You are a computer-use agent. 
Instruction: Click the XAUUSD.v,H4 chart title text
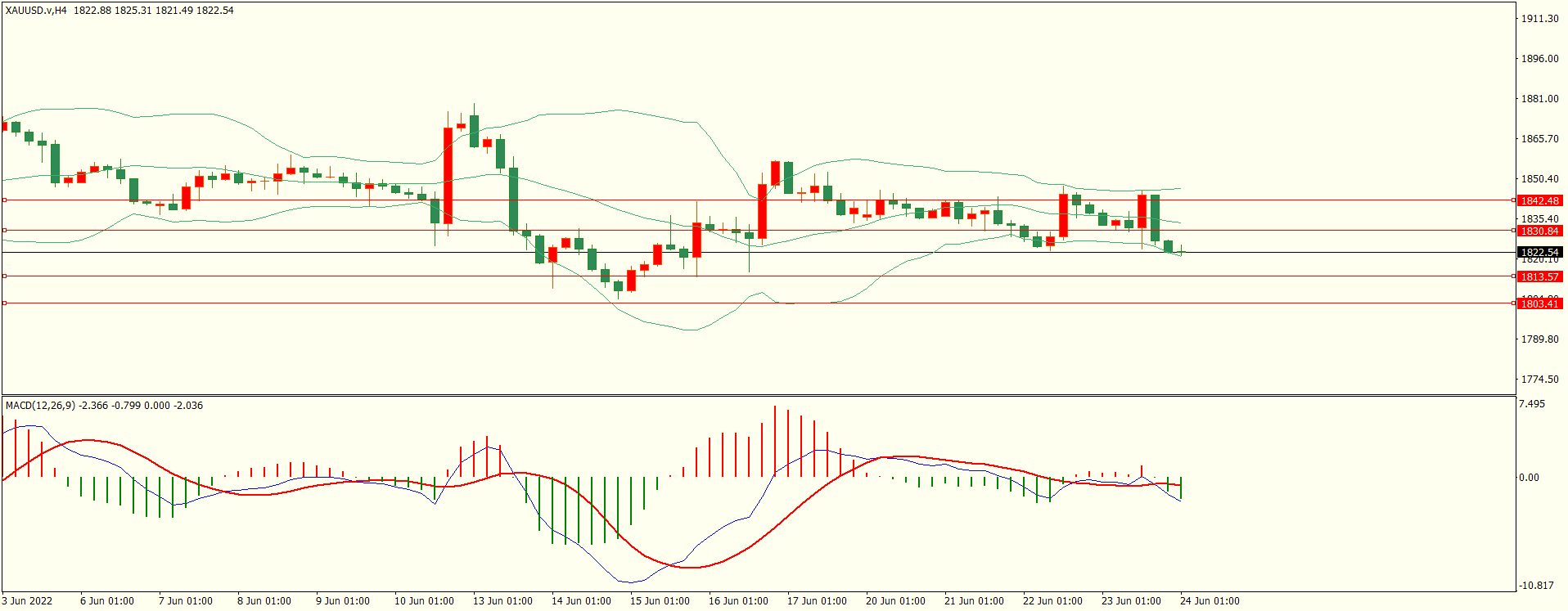pos(36,11)
